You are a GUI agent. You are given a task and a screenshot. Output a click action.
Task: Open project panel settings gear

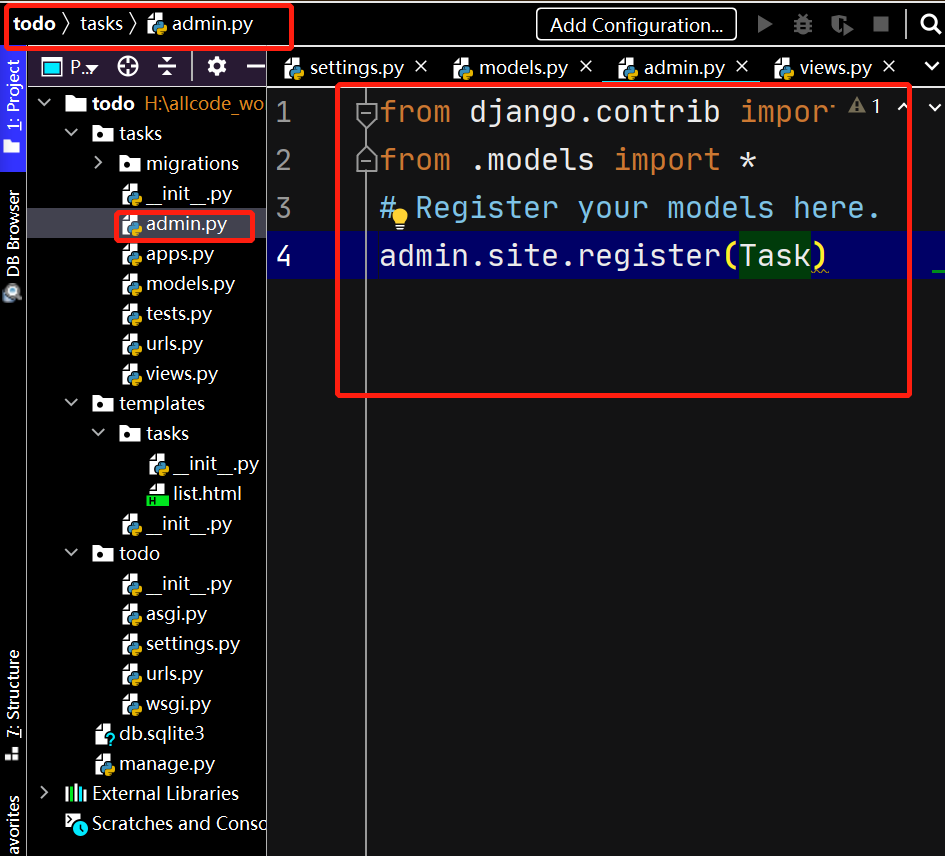click(x=216, y=66)
